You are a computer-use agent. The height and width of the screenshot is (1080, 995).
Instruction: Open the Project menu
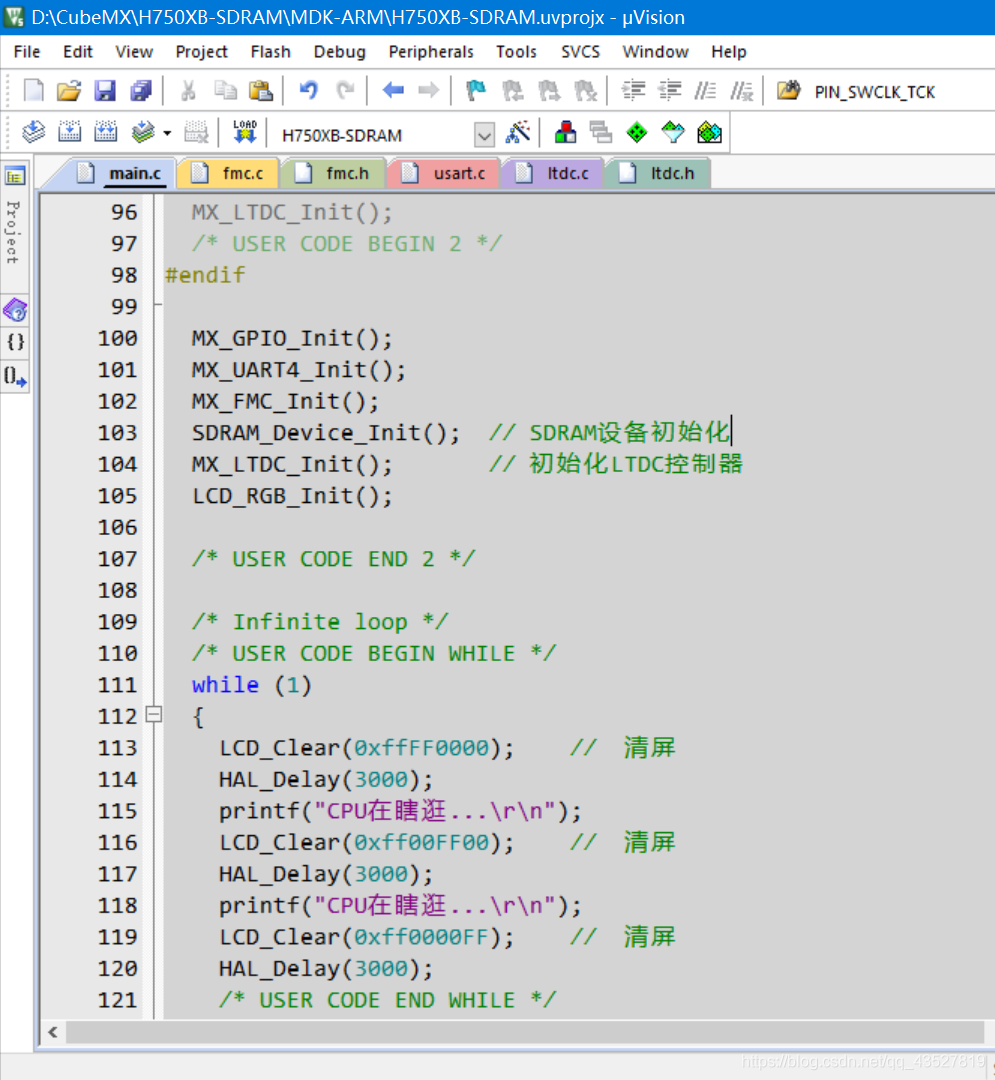pyautogui.click(x=201, y=52)
